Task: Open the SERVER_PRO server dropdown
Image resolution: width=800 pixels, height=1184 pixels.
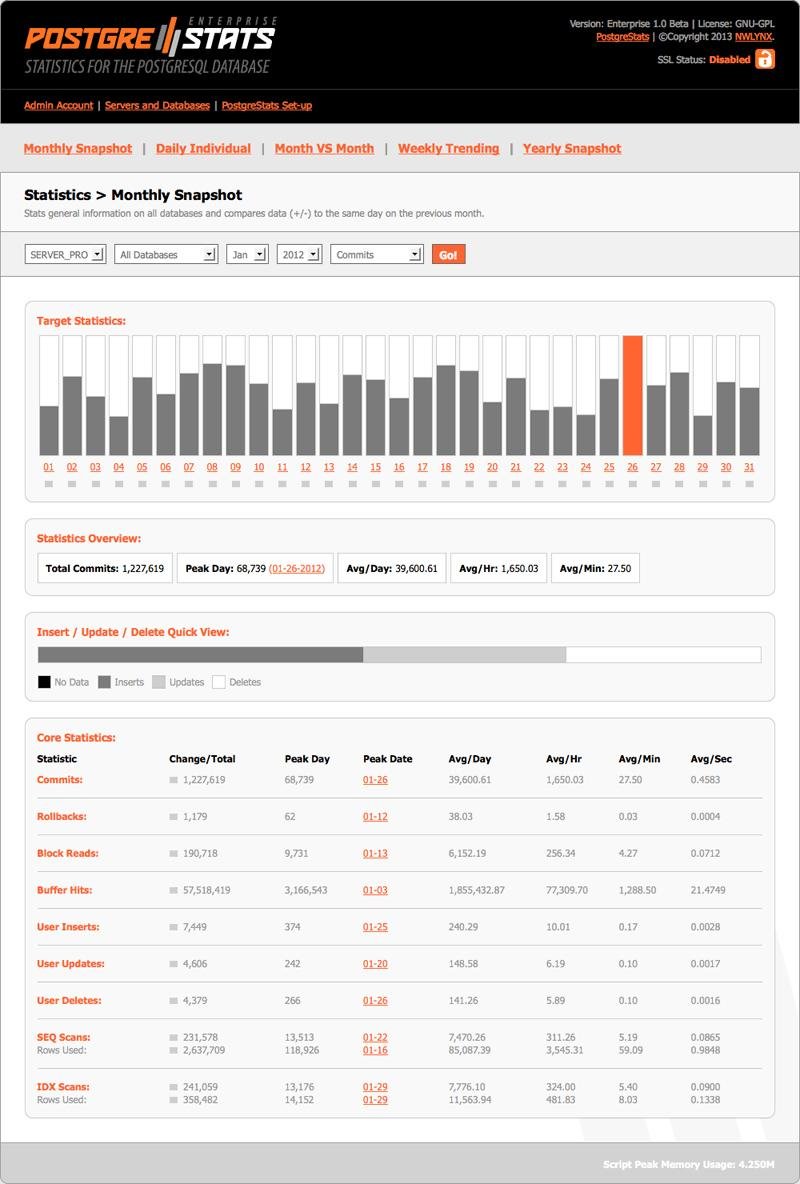Action: click(64, 253)
